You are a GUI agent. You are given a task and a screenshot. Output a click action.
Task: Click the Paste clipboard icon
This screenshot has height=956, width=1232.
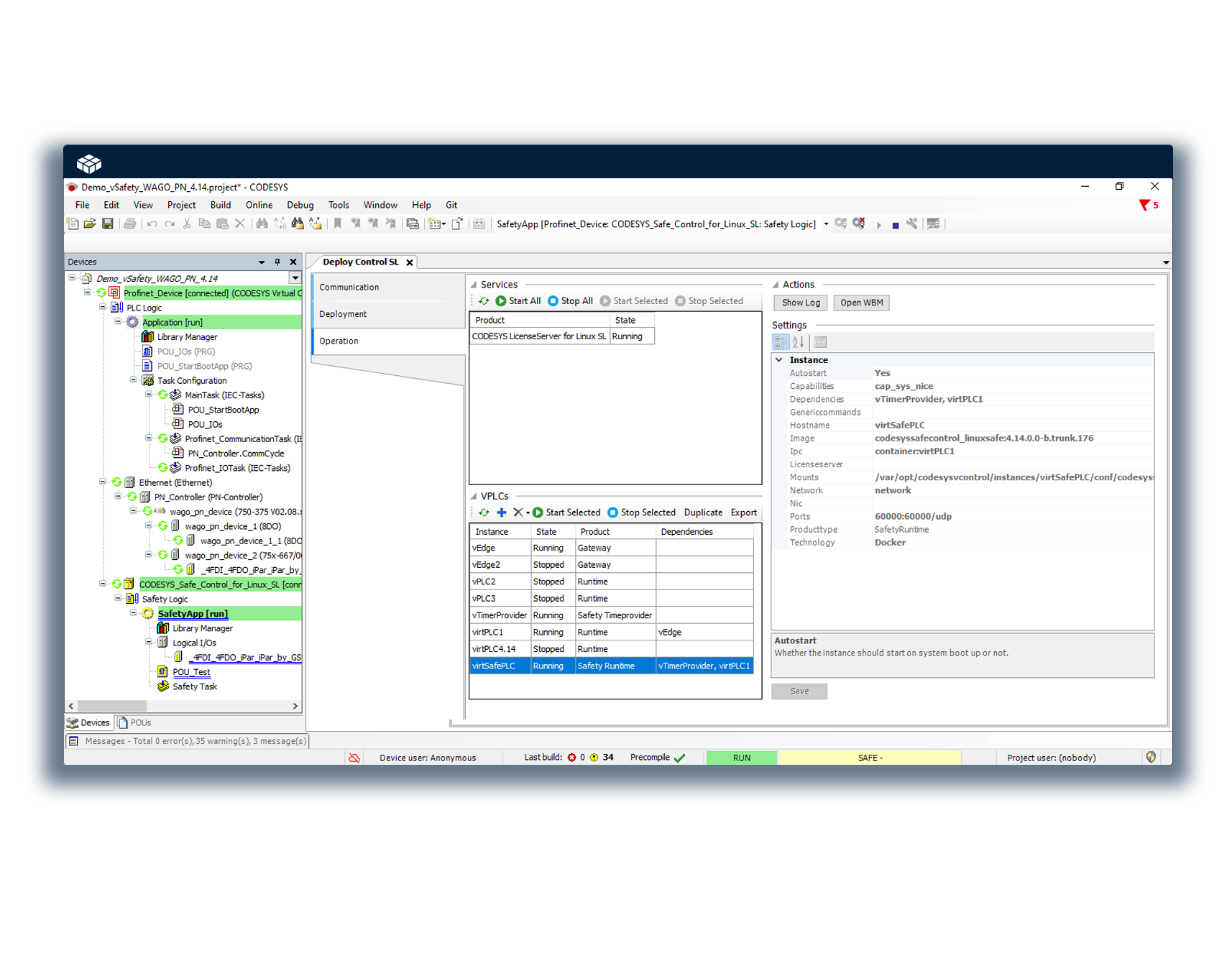222,224
